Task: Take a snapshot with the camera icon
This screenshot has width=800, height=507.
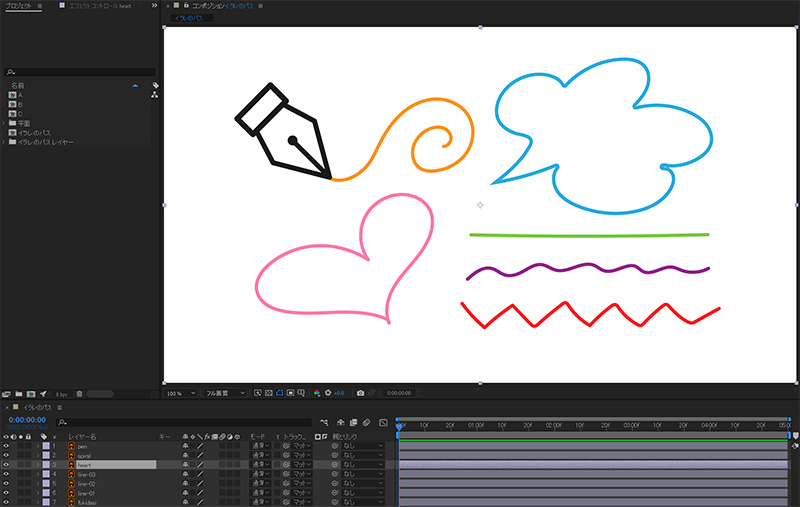Action: click(360, 393)
